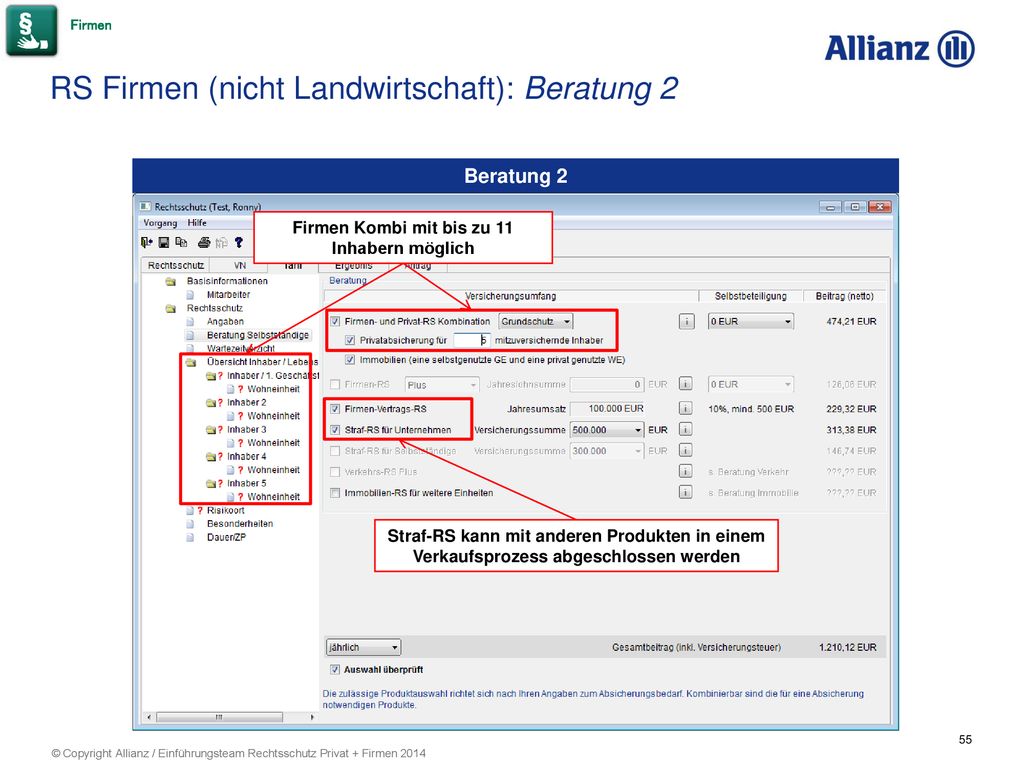Uncheck the Firmen-Vertrags-RS checkbox
The image size is (1024, 768).
tap(335, 409)
